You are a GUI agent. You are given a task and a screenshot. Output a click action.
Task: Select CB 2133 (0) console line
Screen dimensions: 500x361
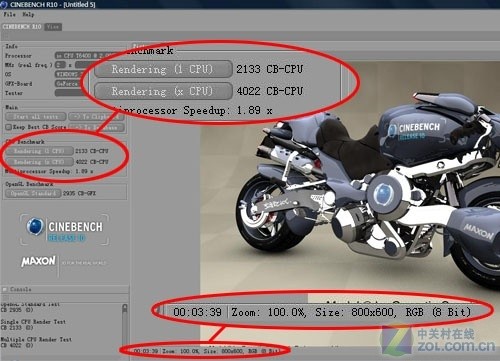point(17,328)
